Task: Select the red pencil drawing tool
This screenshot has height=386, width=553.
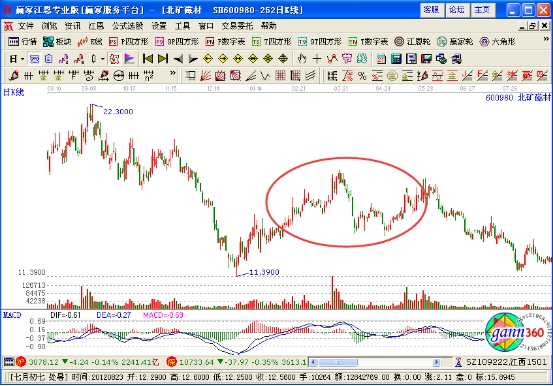Action: coord(14,76)
